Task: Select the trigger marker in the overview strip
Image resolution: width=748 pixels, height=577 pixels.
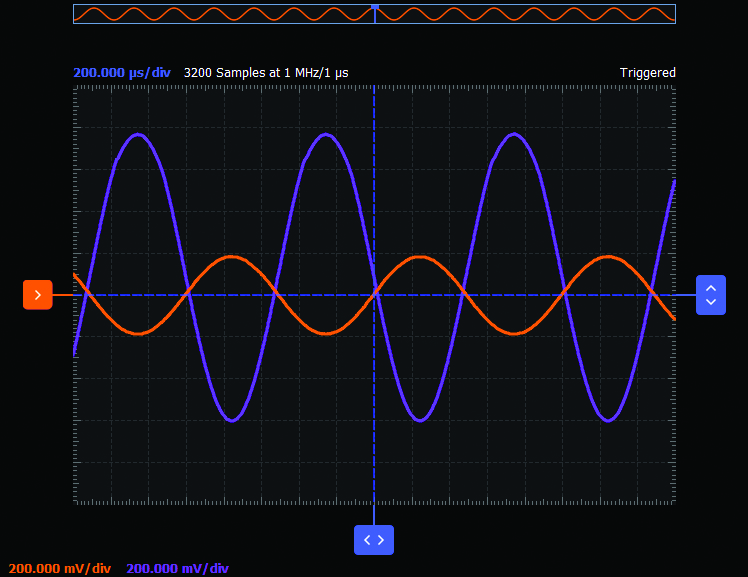Action: click(375, 7)
